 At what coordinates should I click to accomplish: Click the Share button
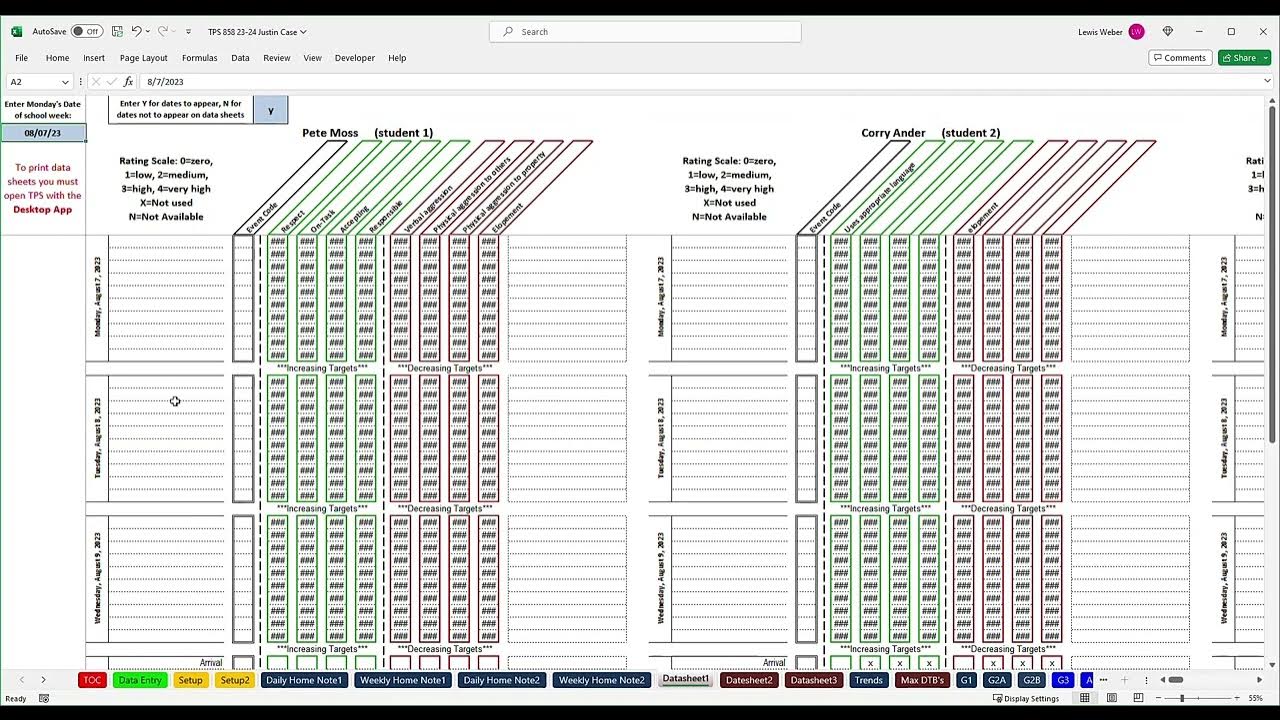(x=1239, y=58)
